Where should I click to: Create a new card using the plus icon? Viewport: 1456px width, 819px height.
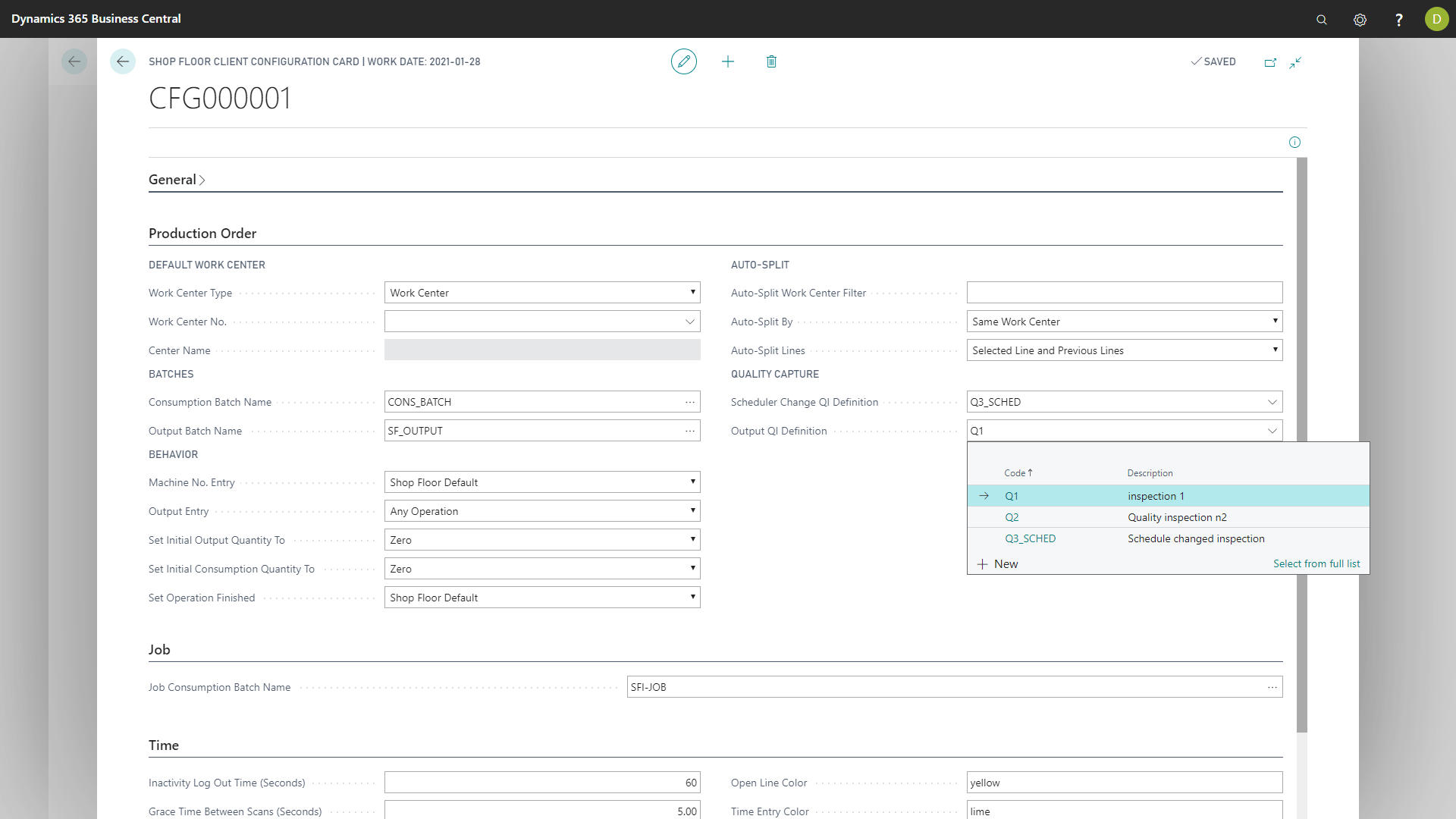(728, 61)
